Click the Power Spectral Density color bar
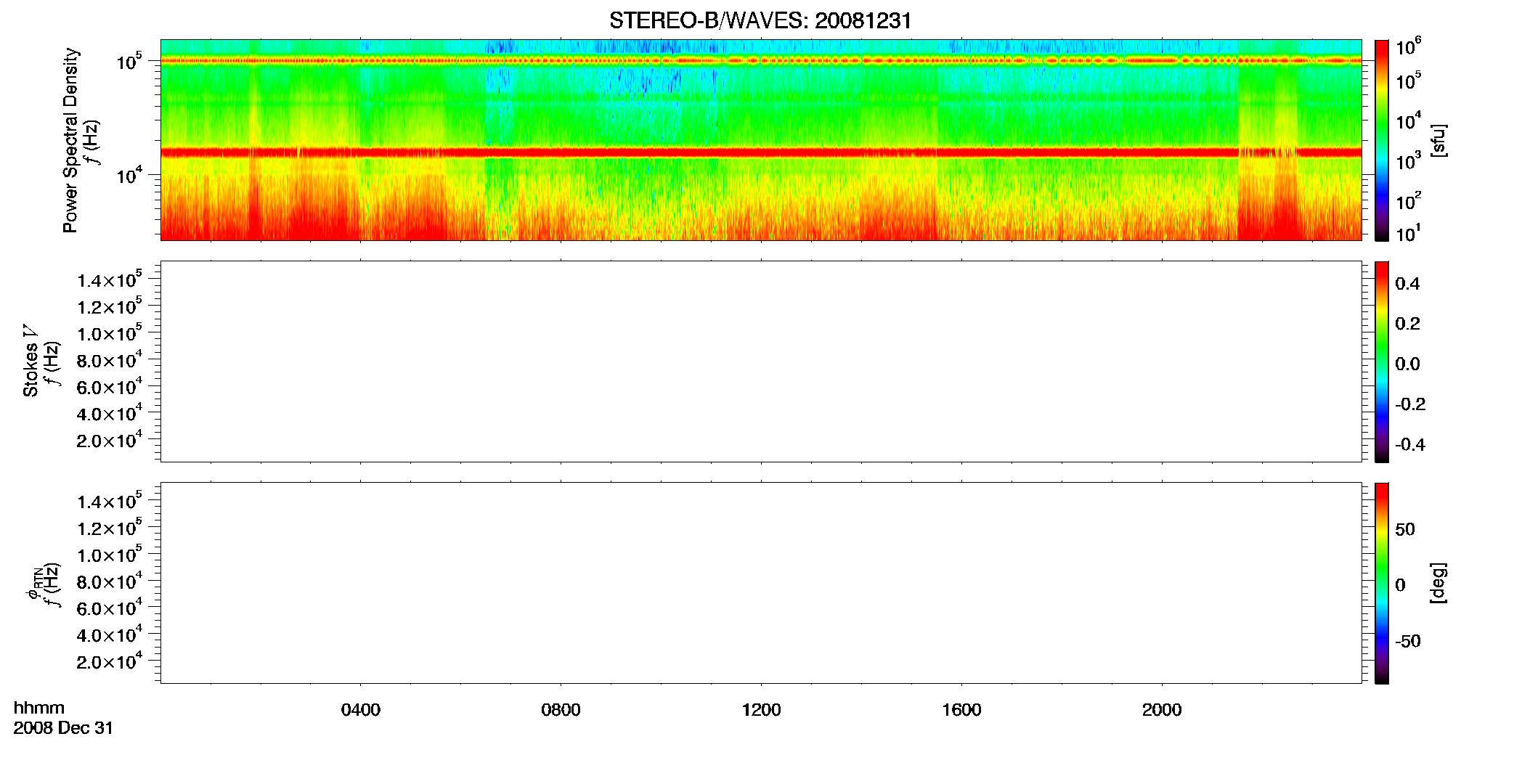The height and width of the screenshot is (784, 1522). pos(1382,140)
